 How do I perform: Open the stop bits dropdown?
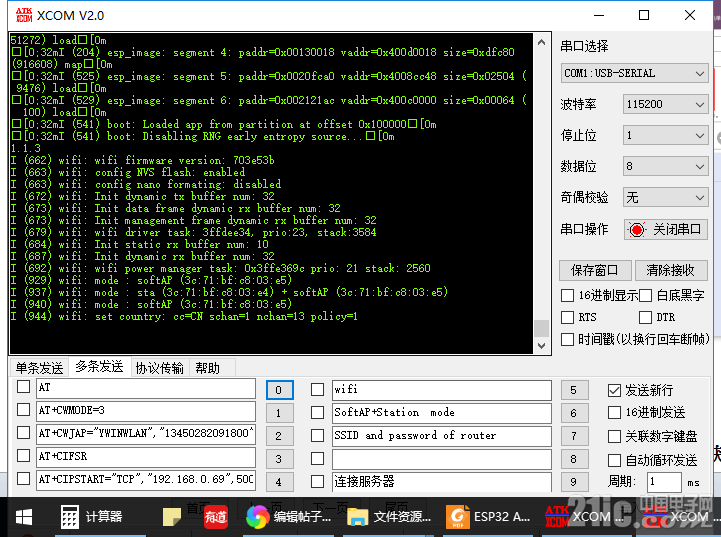click(x=665, y=135)
